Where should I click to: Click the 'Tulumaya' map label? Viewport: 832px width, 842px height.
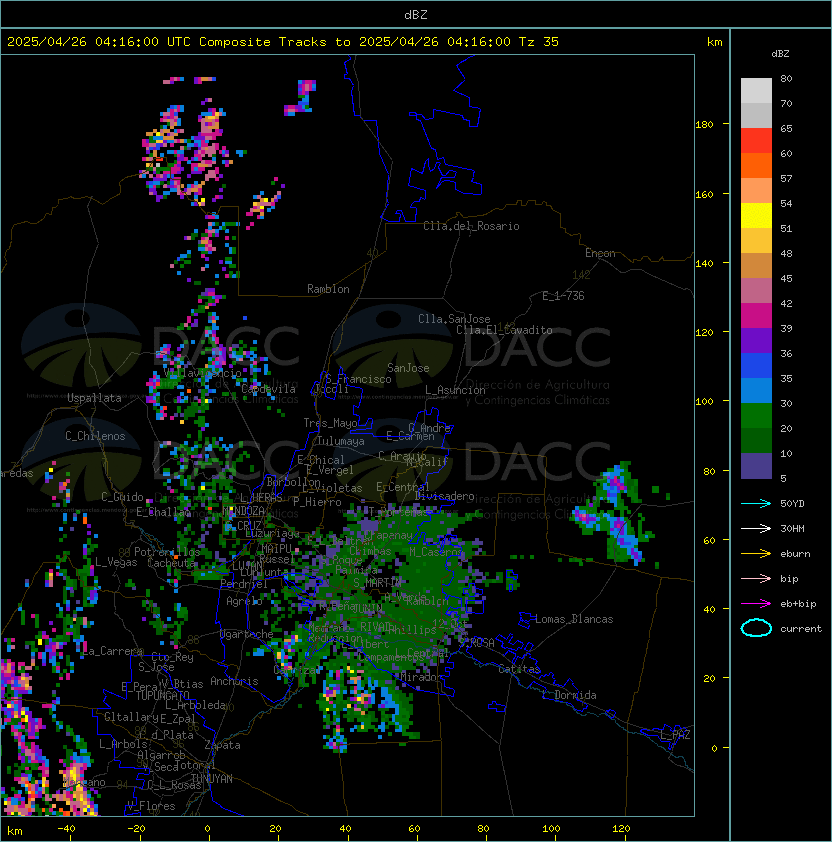(341, 441)
